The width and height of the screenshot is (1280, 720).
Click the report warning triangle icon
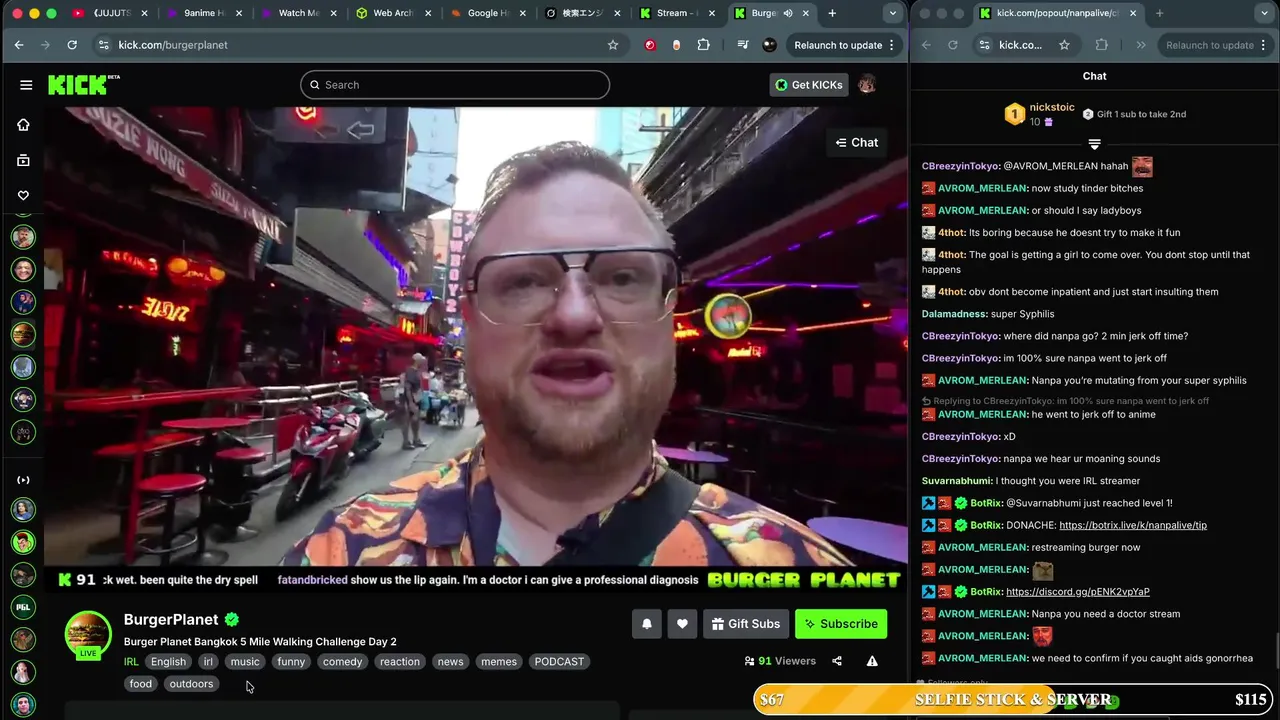coord(872,661)
